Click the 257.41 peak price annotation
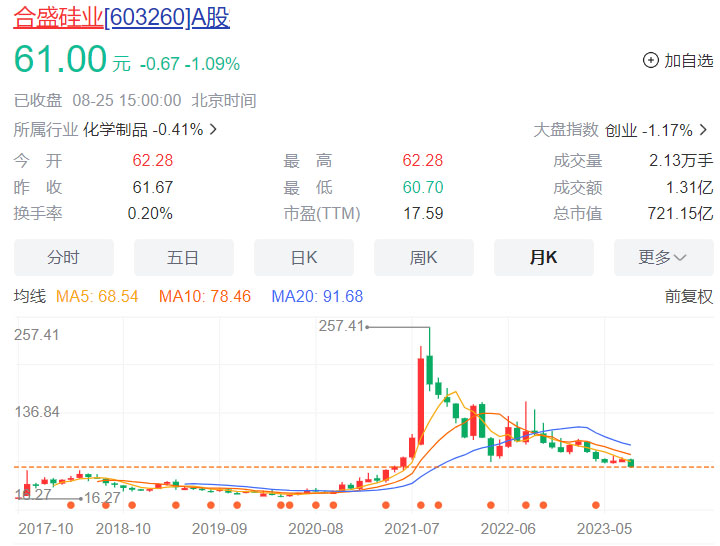 click(341, 326)
